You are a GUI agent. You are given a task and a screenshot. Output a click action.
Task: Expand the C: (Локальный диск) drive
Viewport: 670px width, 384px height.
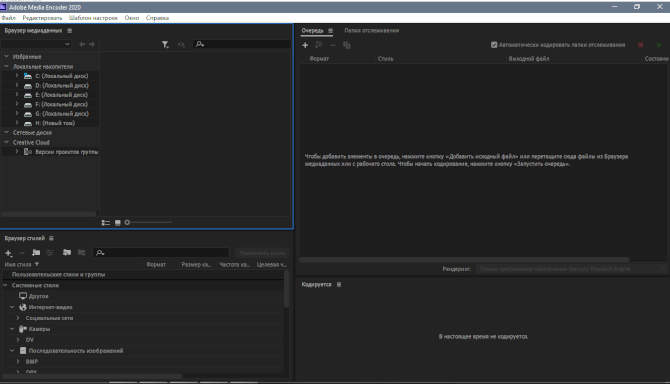point(17,76)
